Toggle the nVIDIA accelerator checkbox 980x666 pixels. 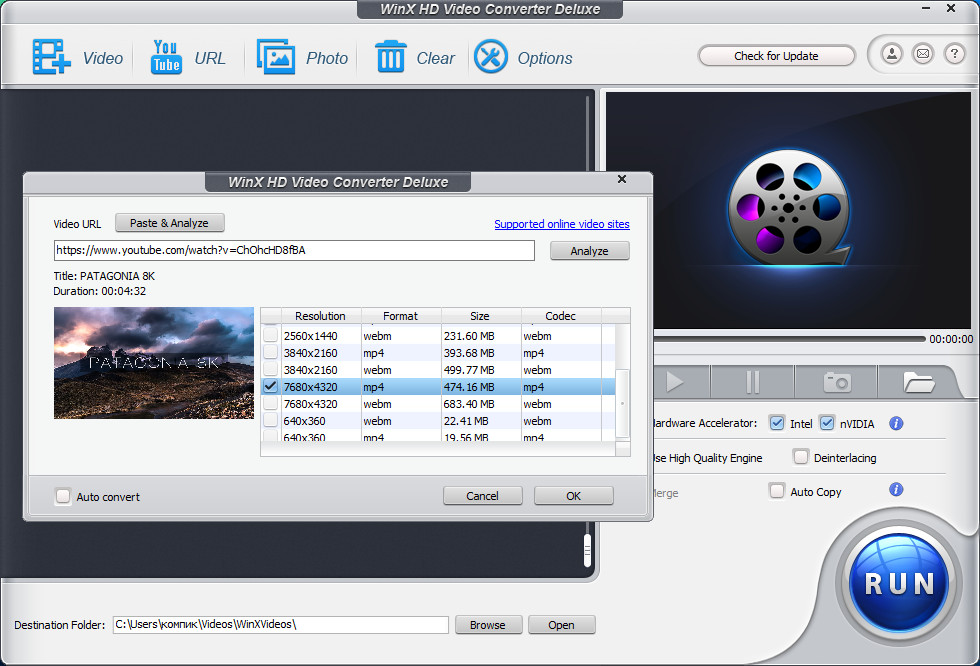tap(826, 423)
